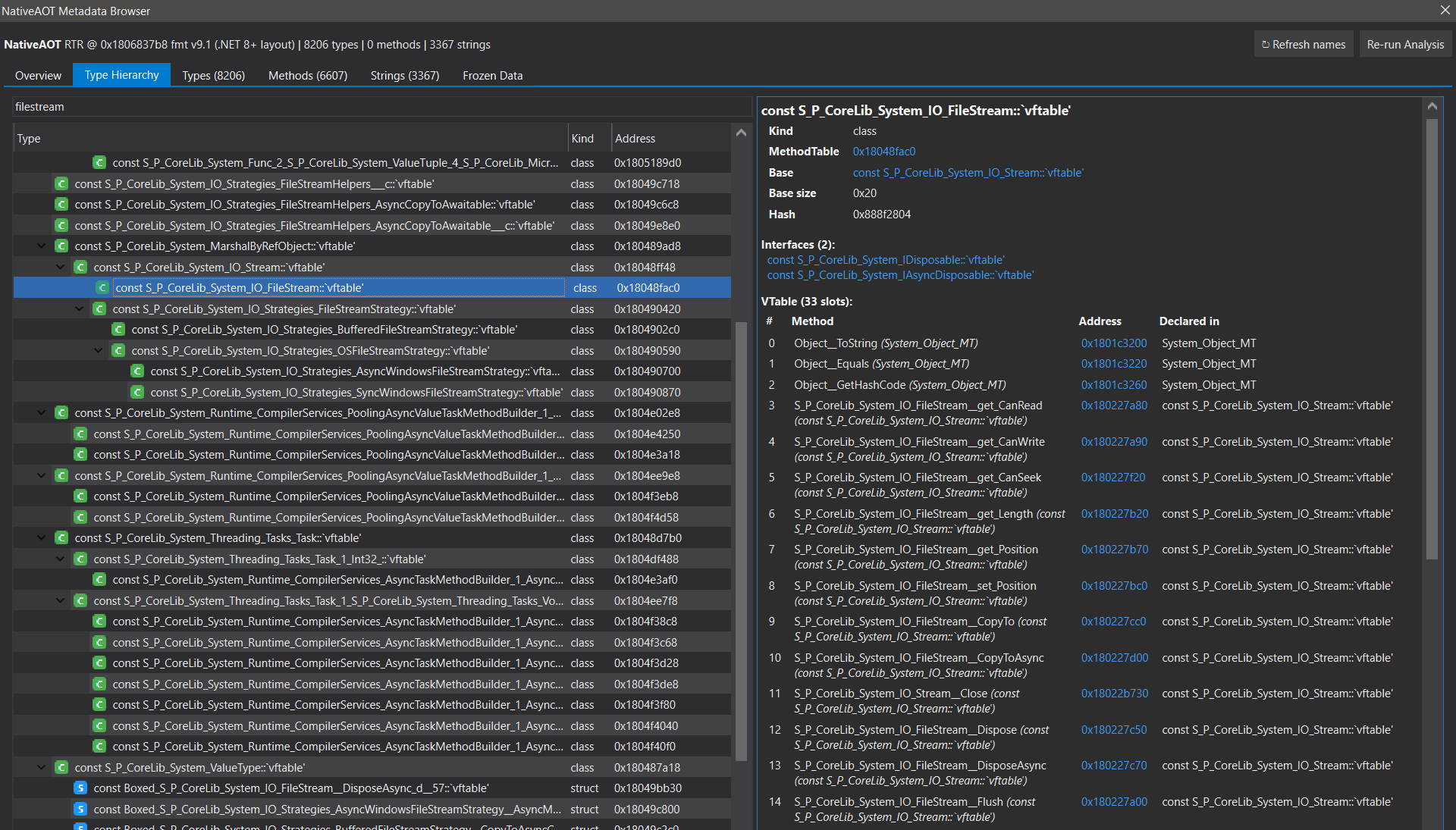The height and width of the screenshot is (830, 1456).
Task: Click struct icon of Boxed AsyncWindowsFileStreamStrategy row
Action: pyautogui.click(x=80, y=810)
